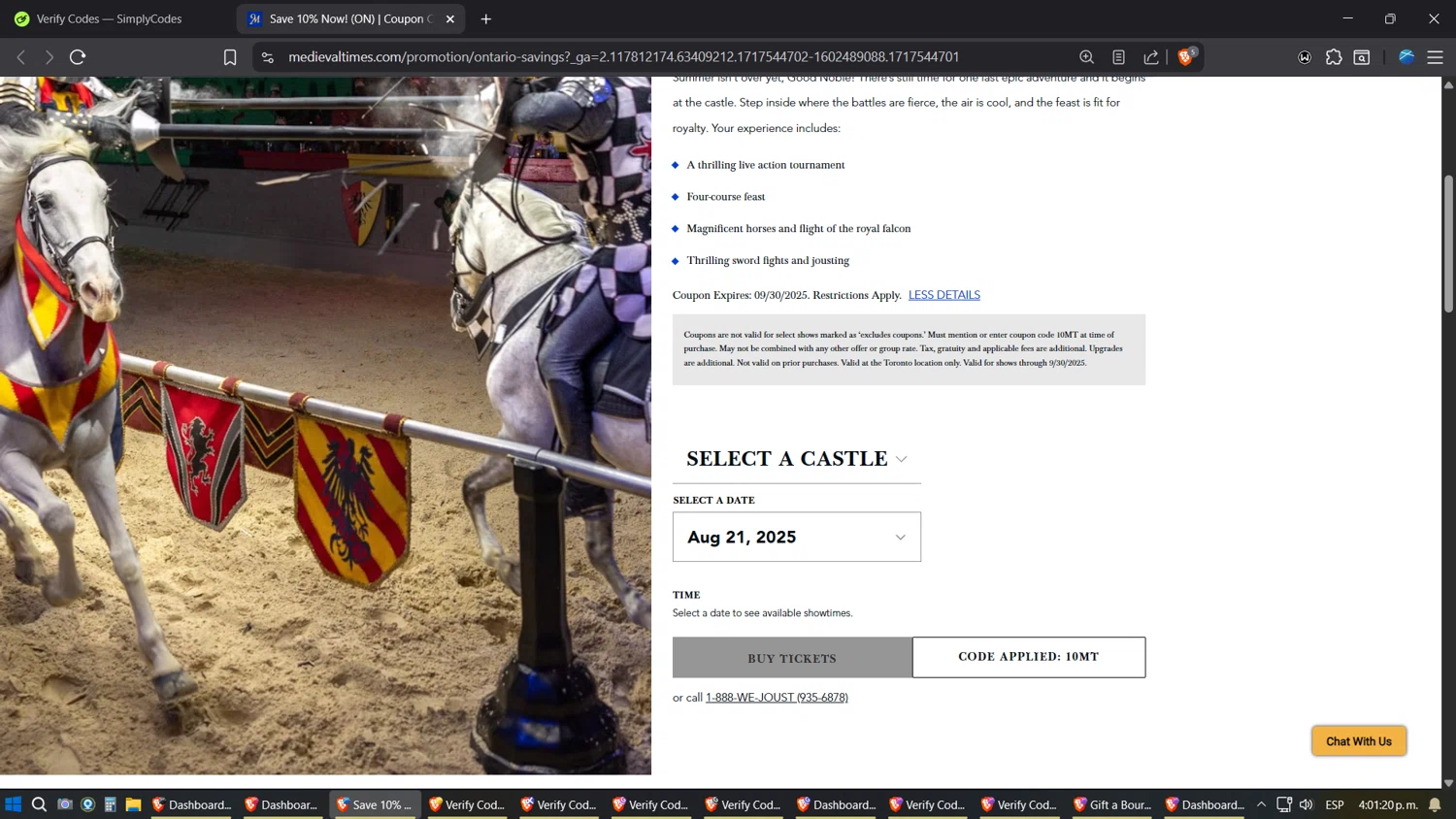The height and width of the screenshot is (819, 1456).
Task: Click the page vertical scrollbar thumb
Action: tap(1448, 245)
